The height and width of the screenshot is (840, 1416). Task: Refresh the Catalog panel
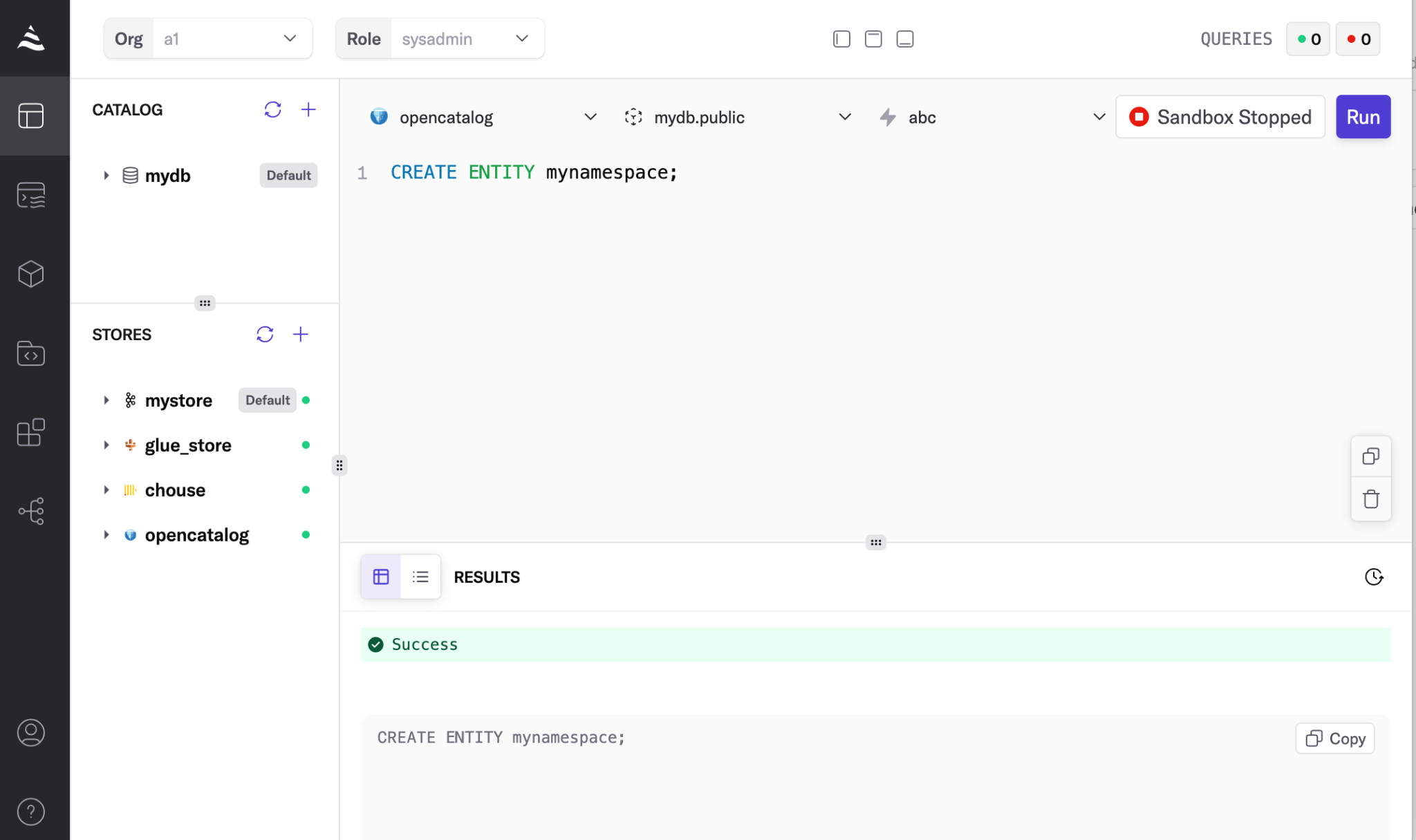[x=272, y=109]
